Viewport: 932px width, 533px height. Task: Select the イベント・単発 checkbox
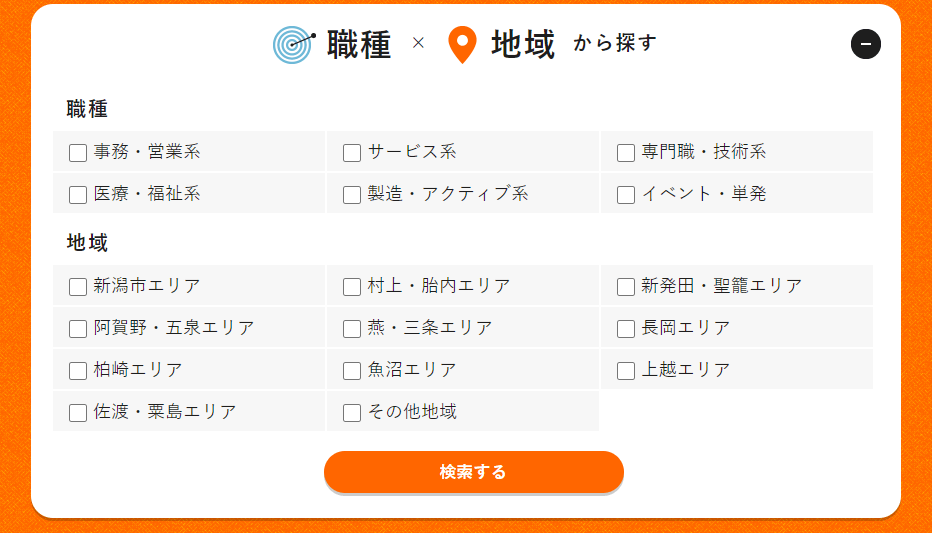point(626,195)
